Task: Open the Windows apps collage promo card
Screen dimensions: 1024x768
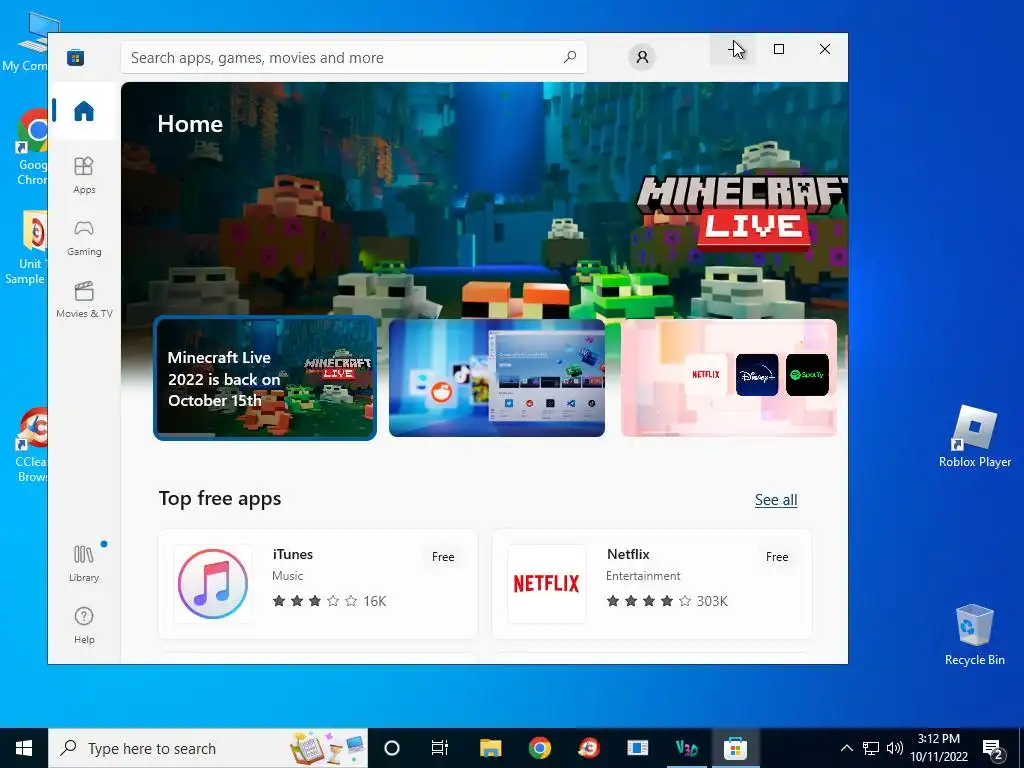Action: (497, 378)
